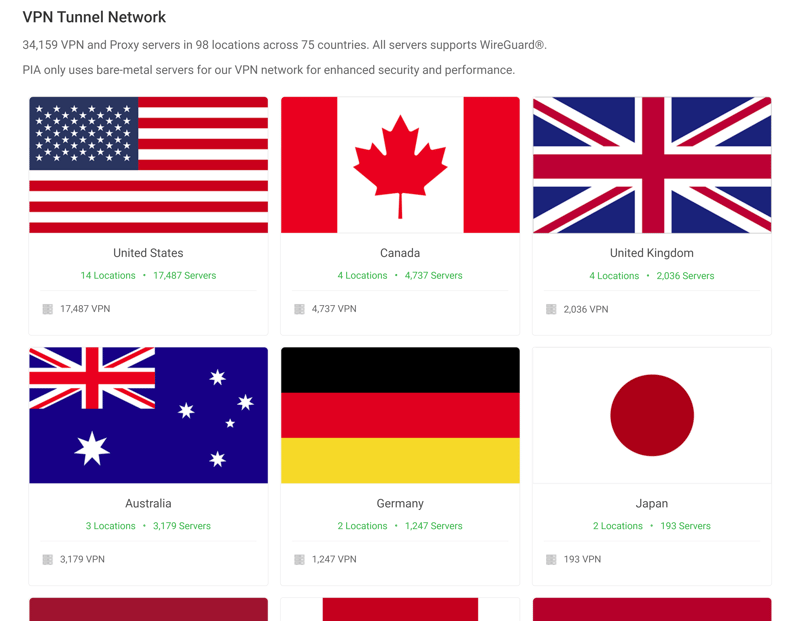Choose the Germany flag thumbnail
Image resolution: width=800 pixels, height=621 pixels.
coord(400,415)
